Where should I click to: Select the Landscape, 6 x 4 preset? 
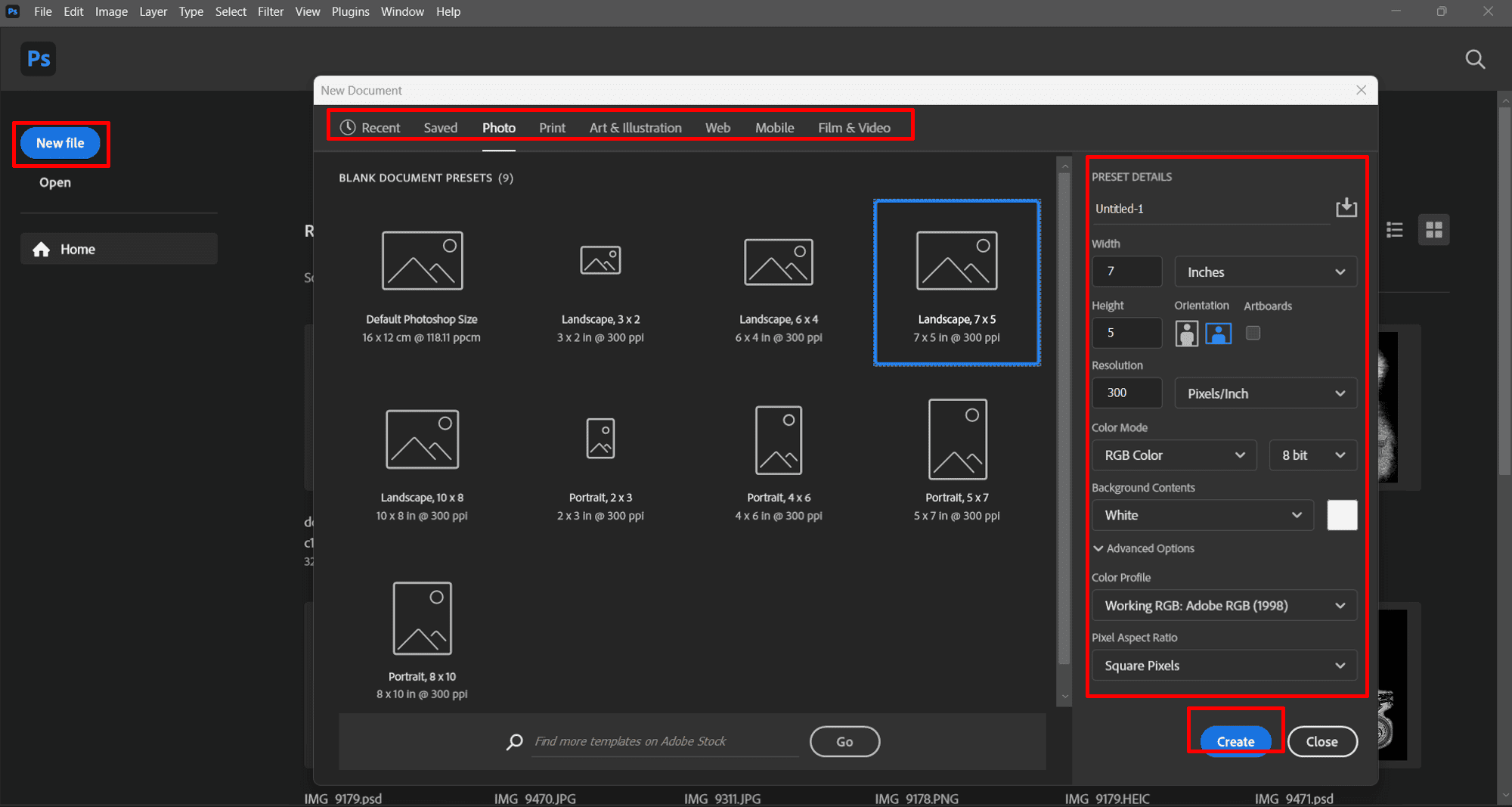tap(779, 284)
